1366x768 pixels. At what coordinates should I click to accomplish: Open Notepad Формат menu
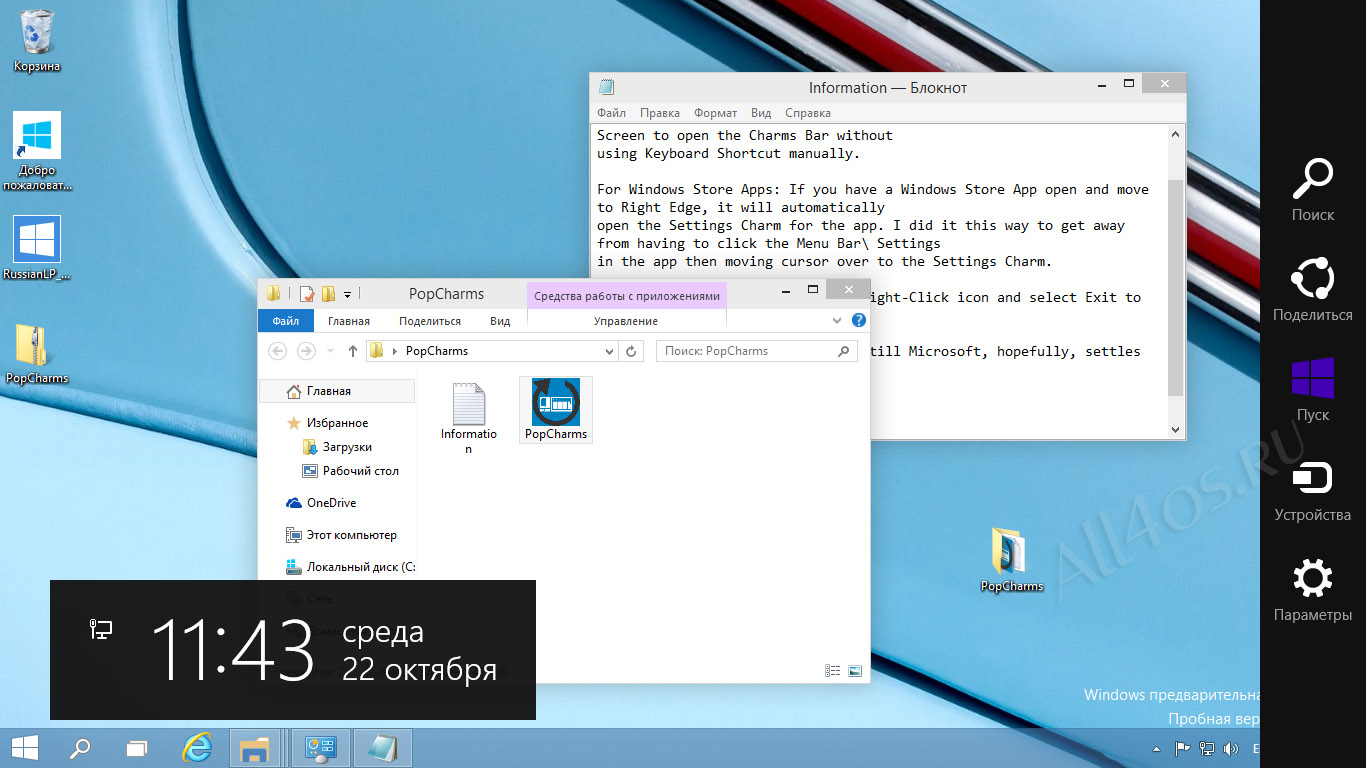pos(715,113)
